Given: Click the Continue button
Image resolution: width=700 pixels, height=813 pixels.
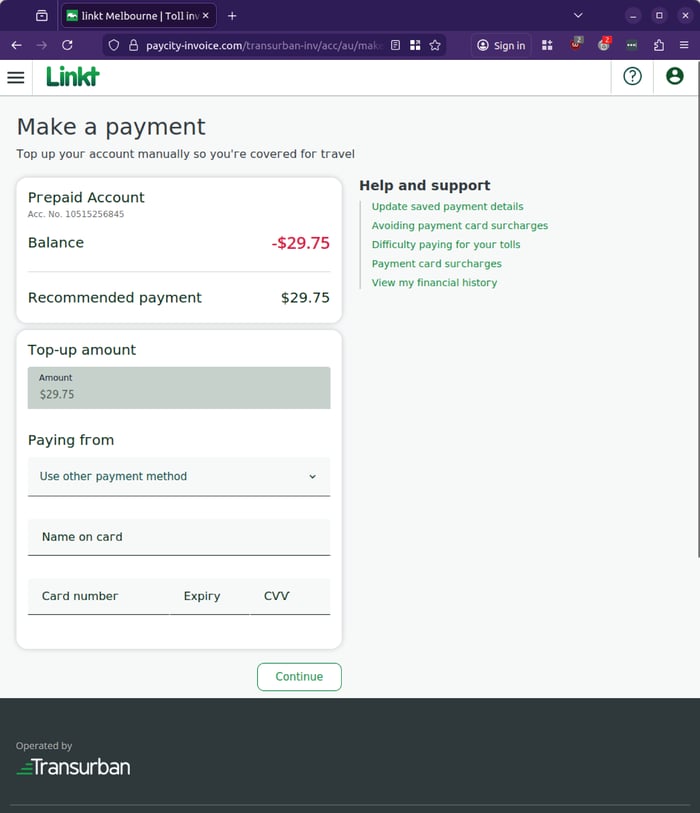Looking at the screenshot, I should 299,676.
